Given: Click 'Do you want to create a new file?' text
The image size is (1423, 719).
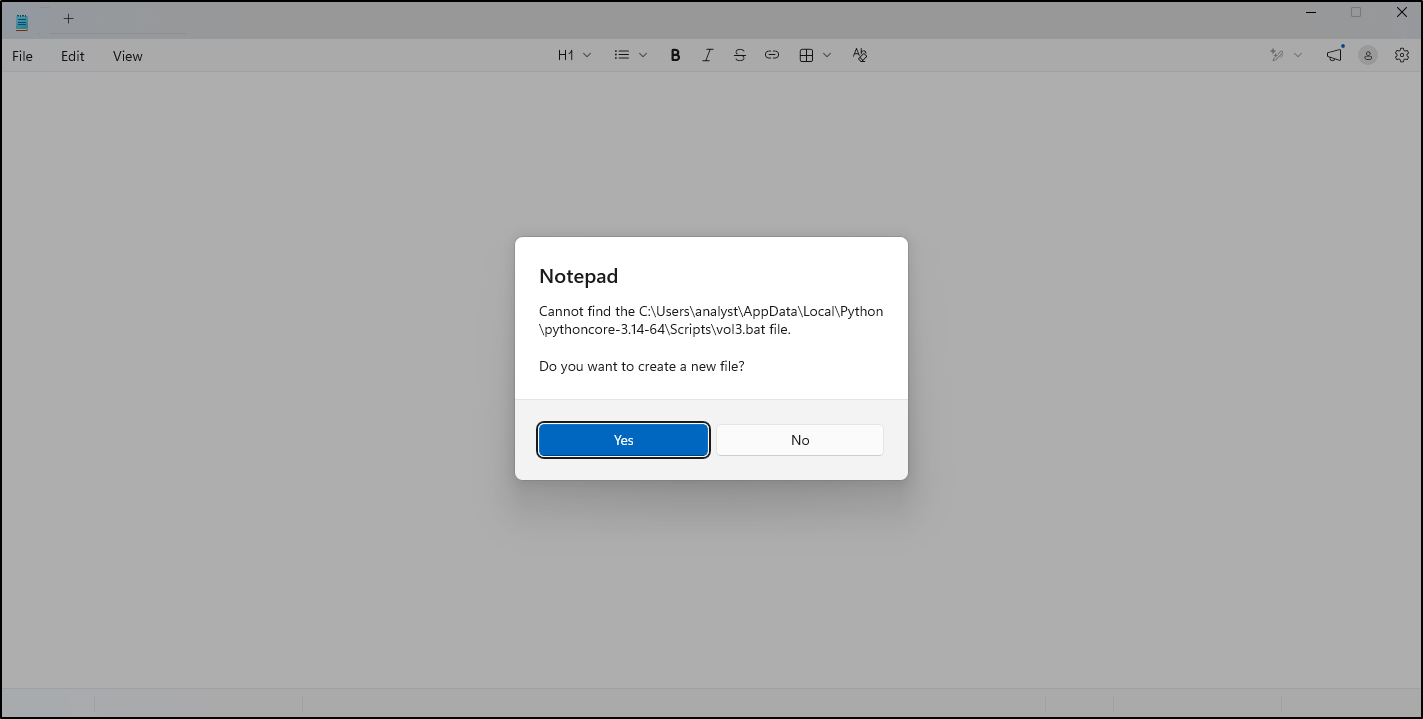Looking at the screenshot, I should [x=642, y=366].
